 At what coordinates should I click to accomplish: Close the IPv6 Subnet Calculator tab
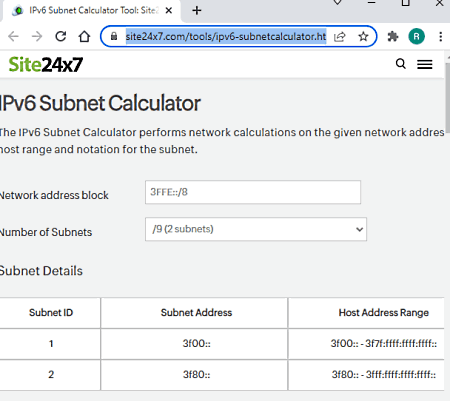tap(169, 11)
